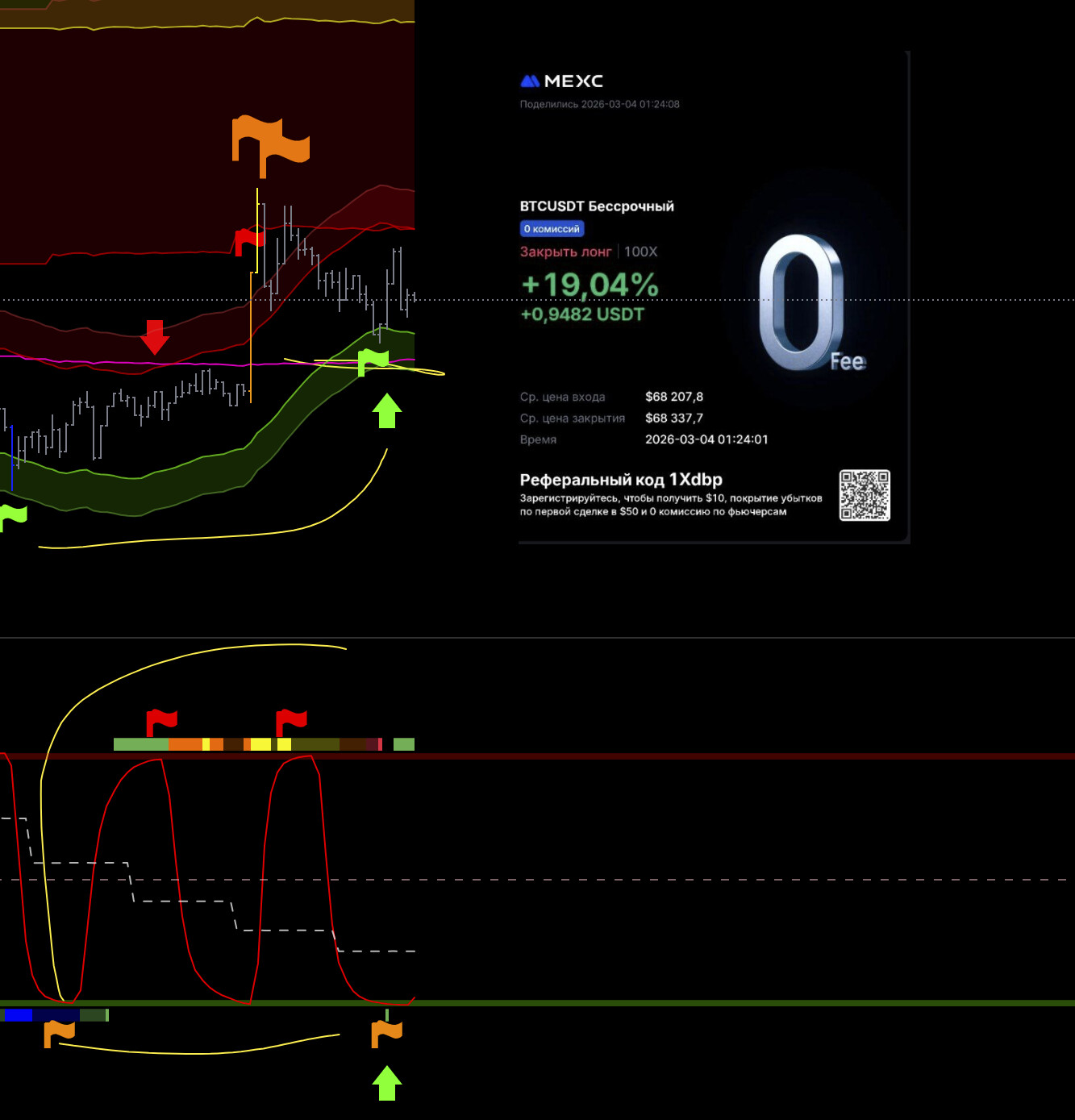This screenshot has height=1120, width=1075.
Task: Click the QR code on the share card
Action: [x=864, y=495]
